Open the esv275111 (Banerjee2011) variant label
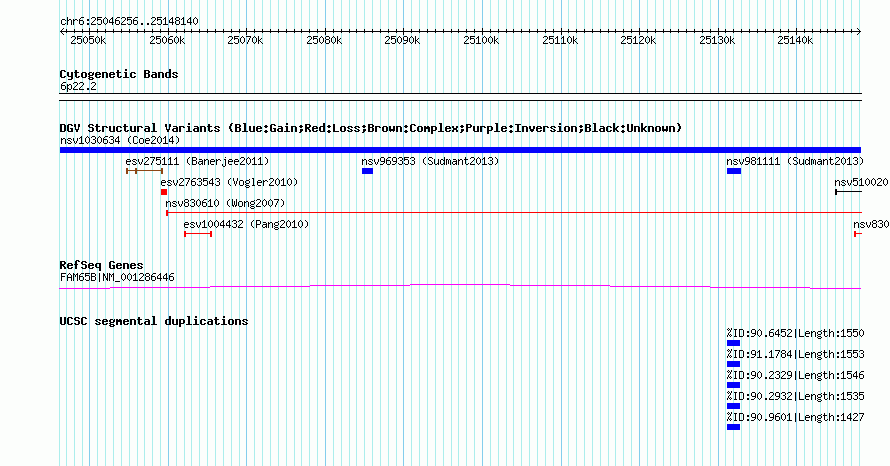 tap(198, 161)
